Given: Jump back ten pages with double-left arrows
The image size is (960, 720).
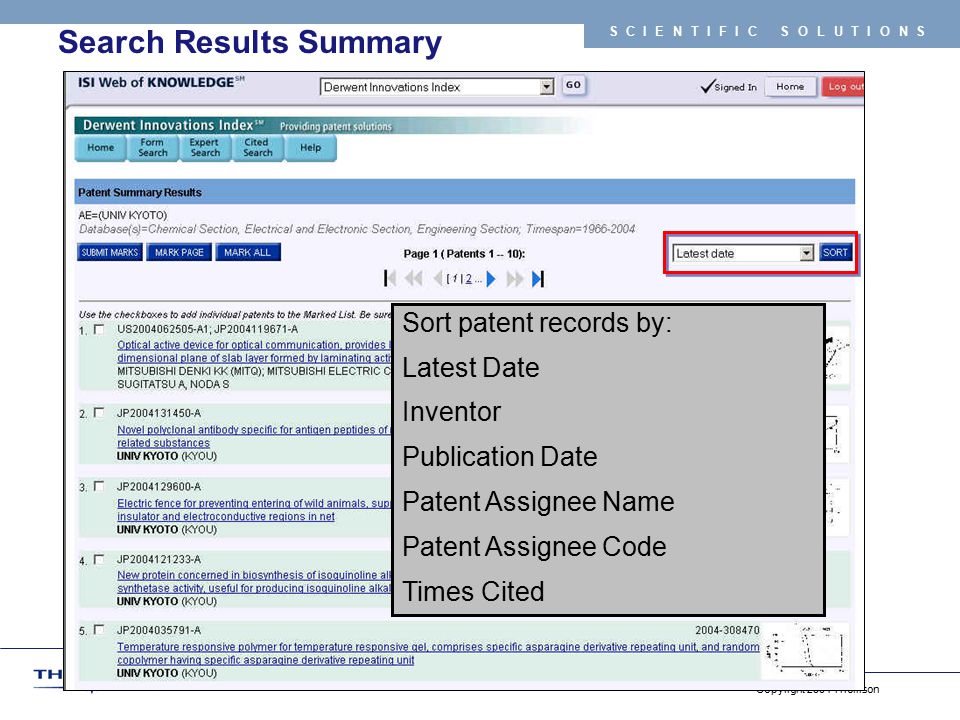Looking at the screenshot, I should 414,279.
